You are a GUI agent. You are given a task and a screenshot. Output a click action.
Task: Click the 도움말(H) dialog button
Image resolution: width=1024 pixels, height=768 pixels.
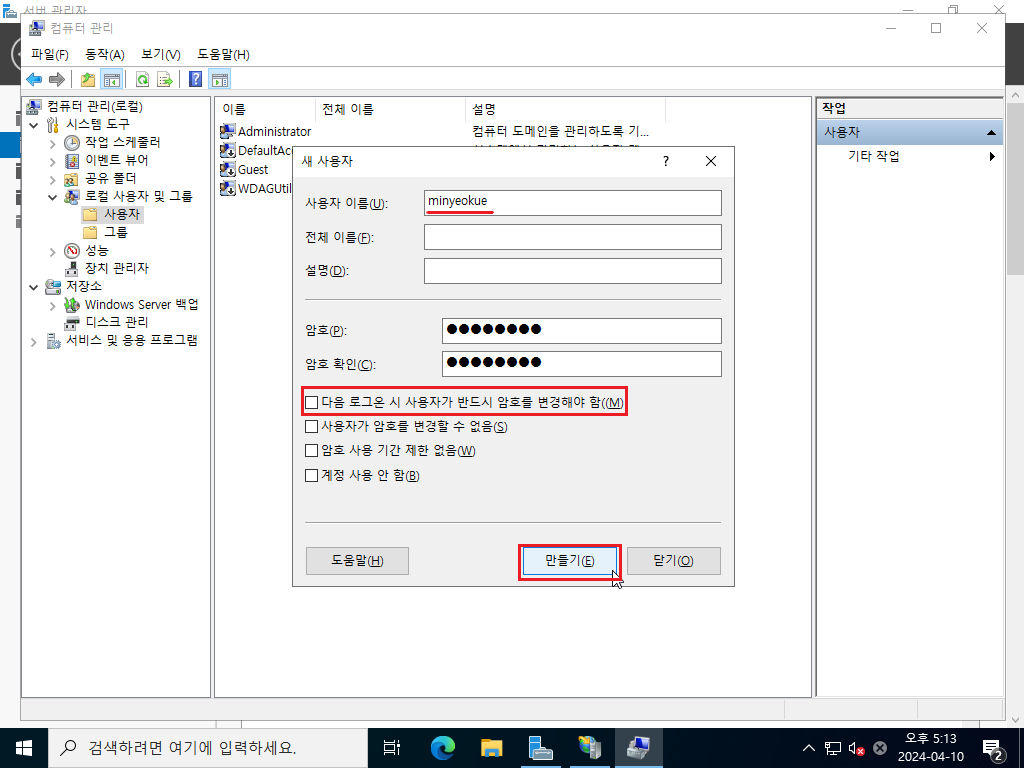coord(357,561)
